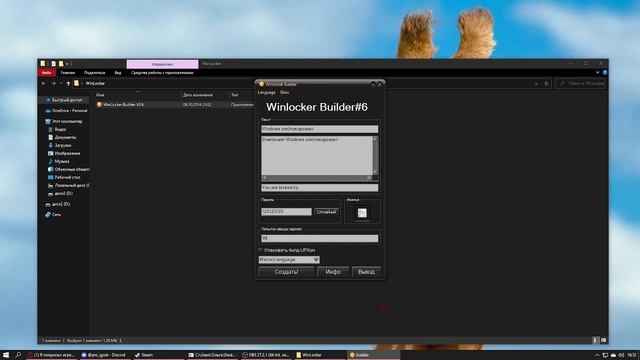Screen dimensions: 640x360
Task: Select the WinLocker Builder V0.6 file
Action: [x=123, y=105]
